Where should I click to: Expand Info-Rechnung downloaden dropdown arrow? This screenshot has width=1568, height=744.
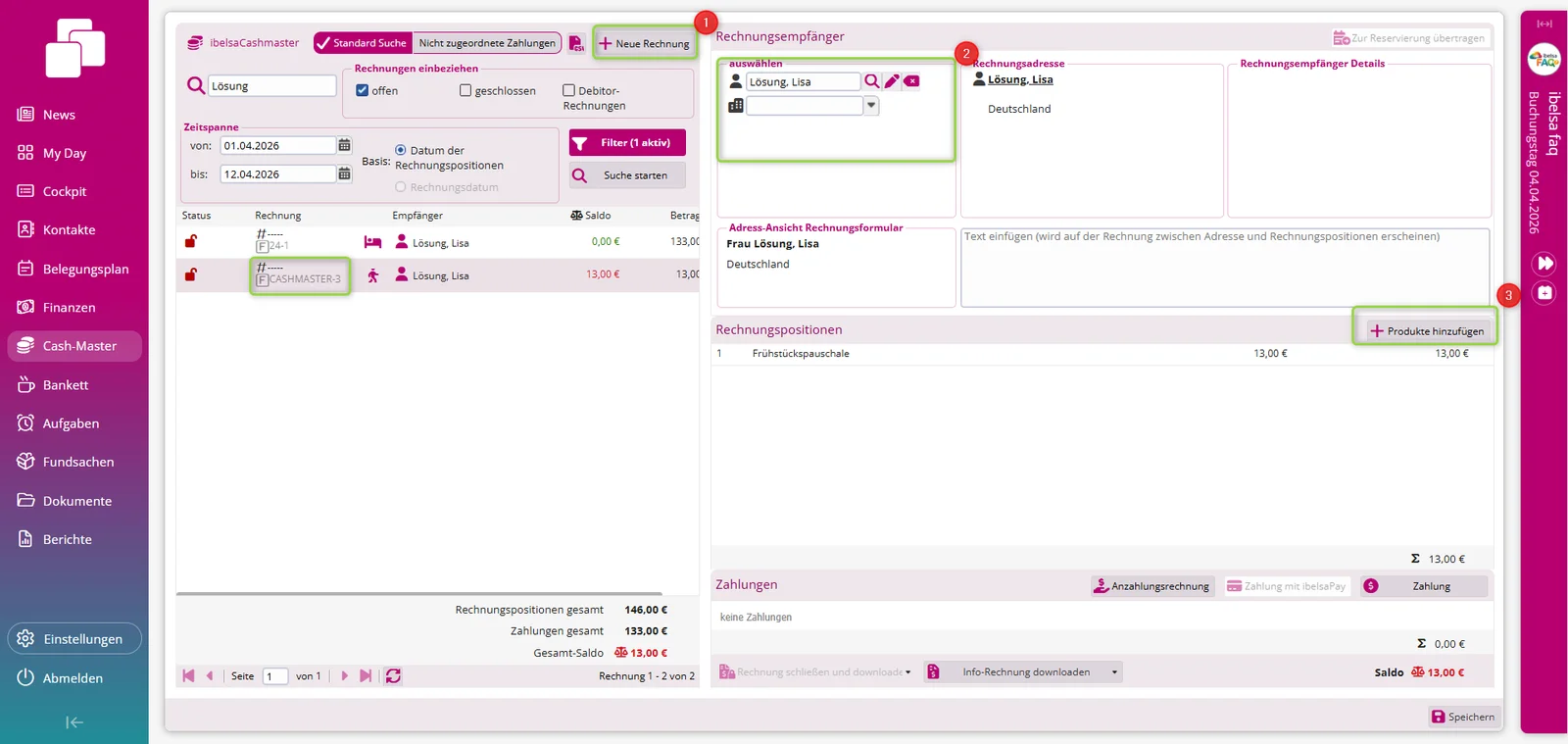[x=1114, y=672]
